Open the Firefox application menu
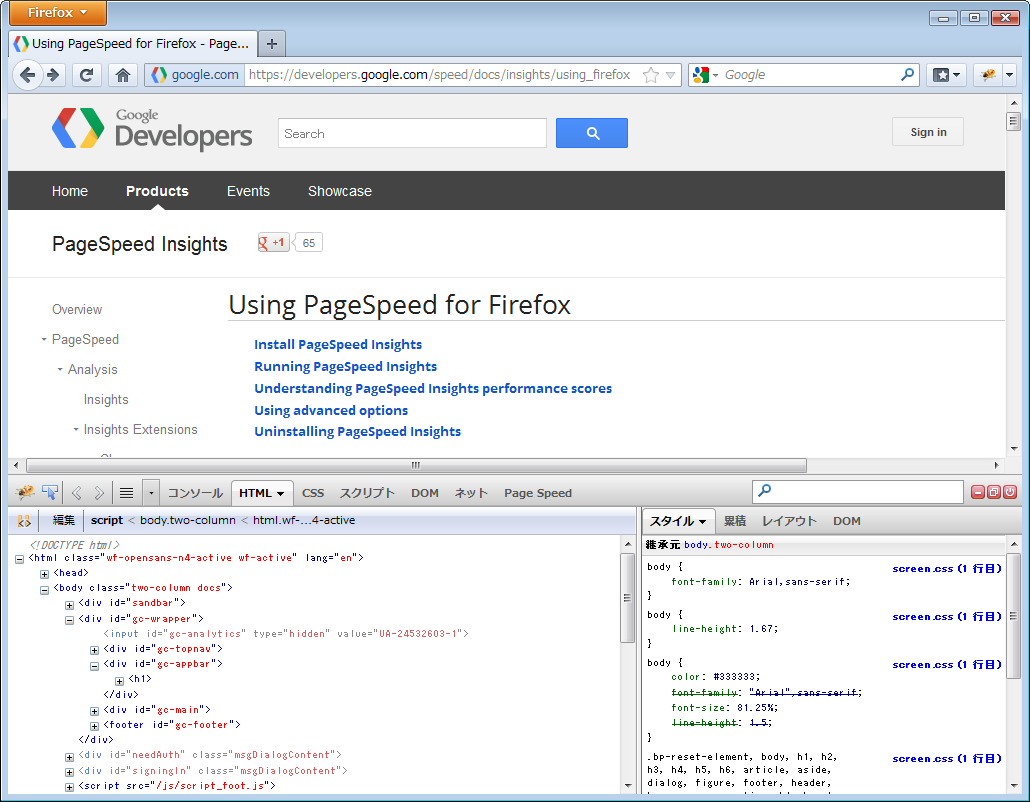 click(58, 12)
